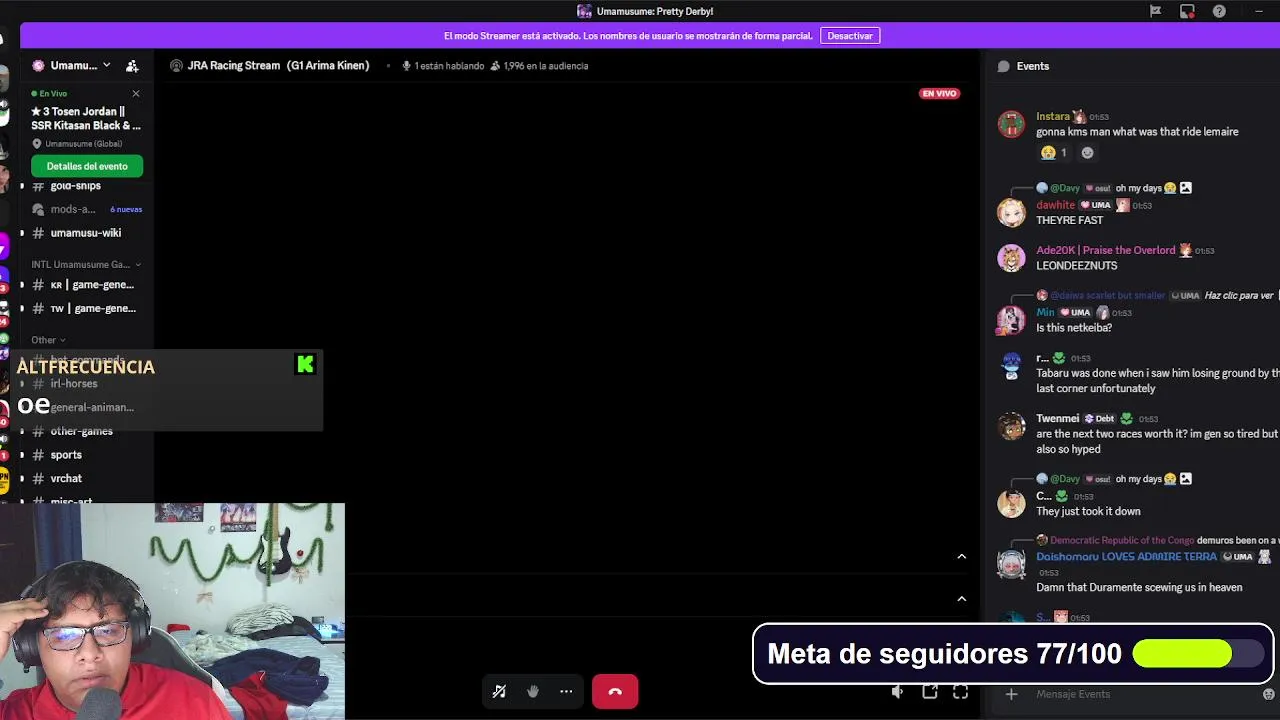Click username Twenmei in chat
This screenshot has width=1280, height=720.
[1057, 419]
